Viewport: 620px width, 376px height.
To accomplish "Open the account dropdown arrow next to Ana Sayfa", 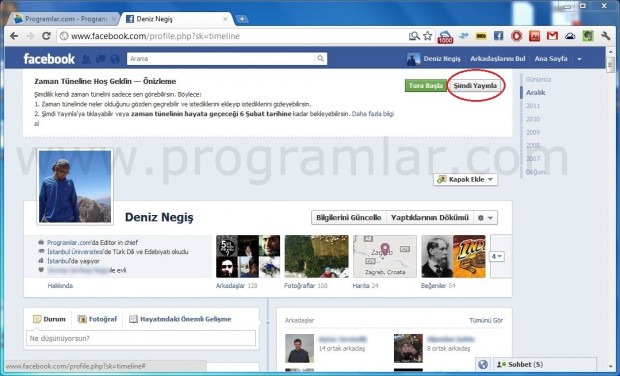I will click(x=579, y=59).
